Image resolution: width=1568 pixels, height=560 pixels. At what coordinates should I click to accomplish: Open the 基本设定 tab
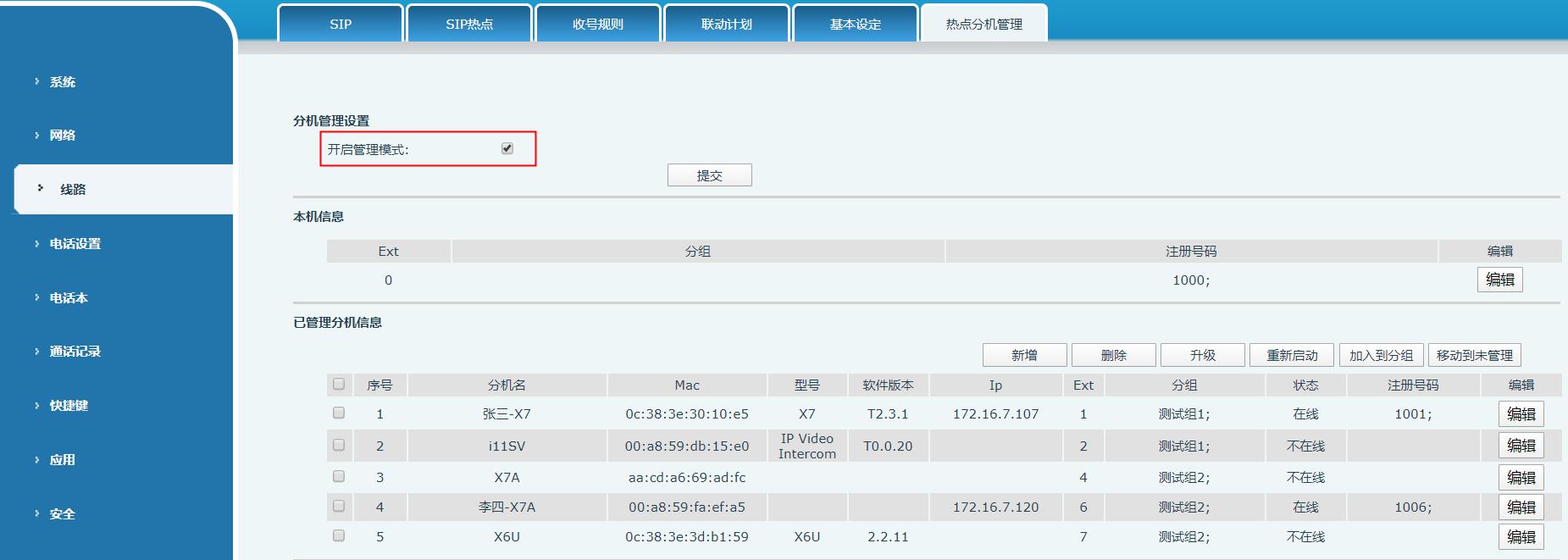(x=856, y=24)
